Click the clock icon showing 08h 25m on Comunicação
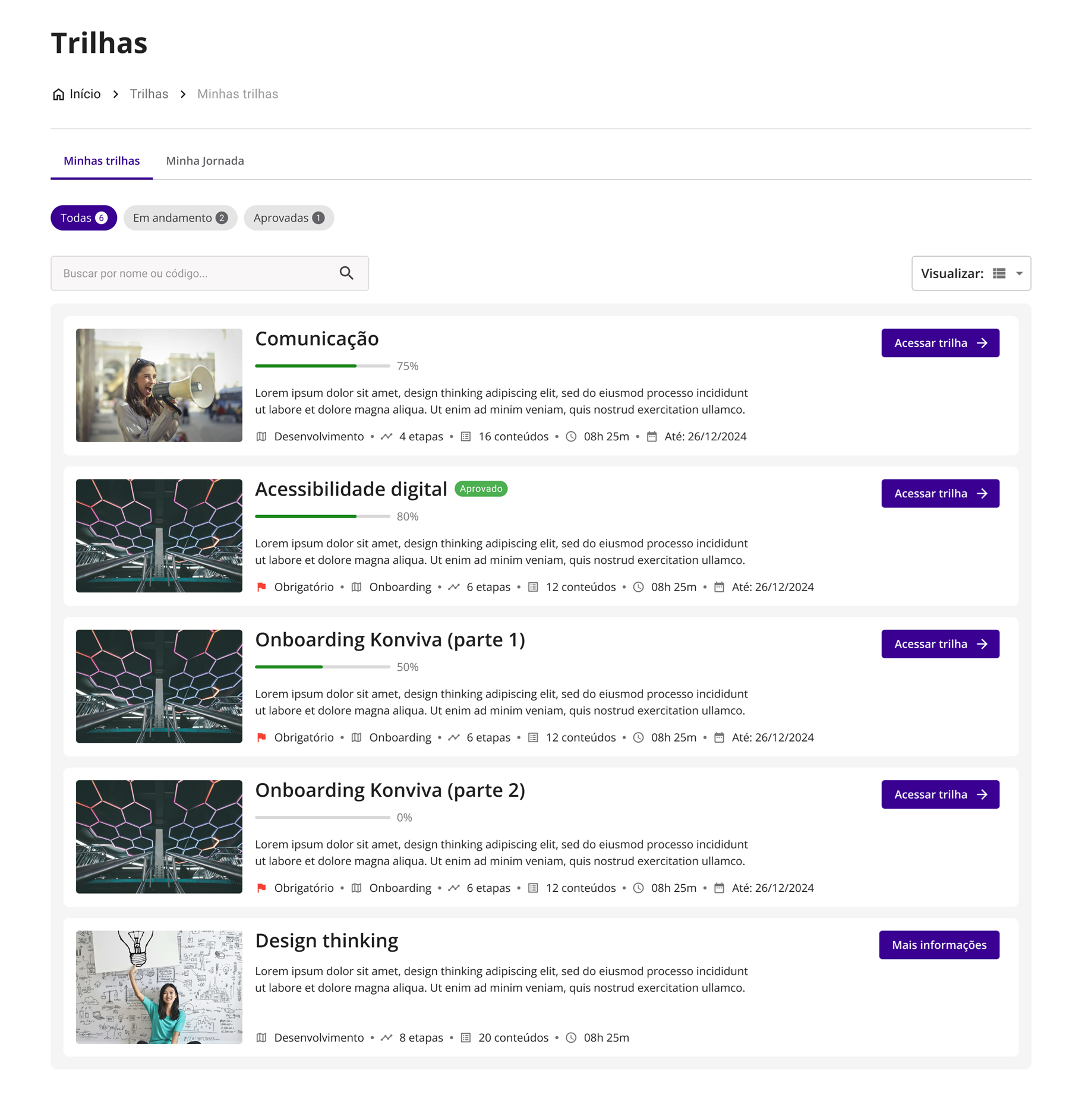1082x1120 pixels. click(x=570, y=436)
